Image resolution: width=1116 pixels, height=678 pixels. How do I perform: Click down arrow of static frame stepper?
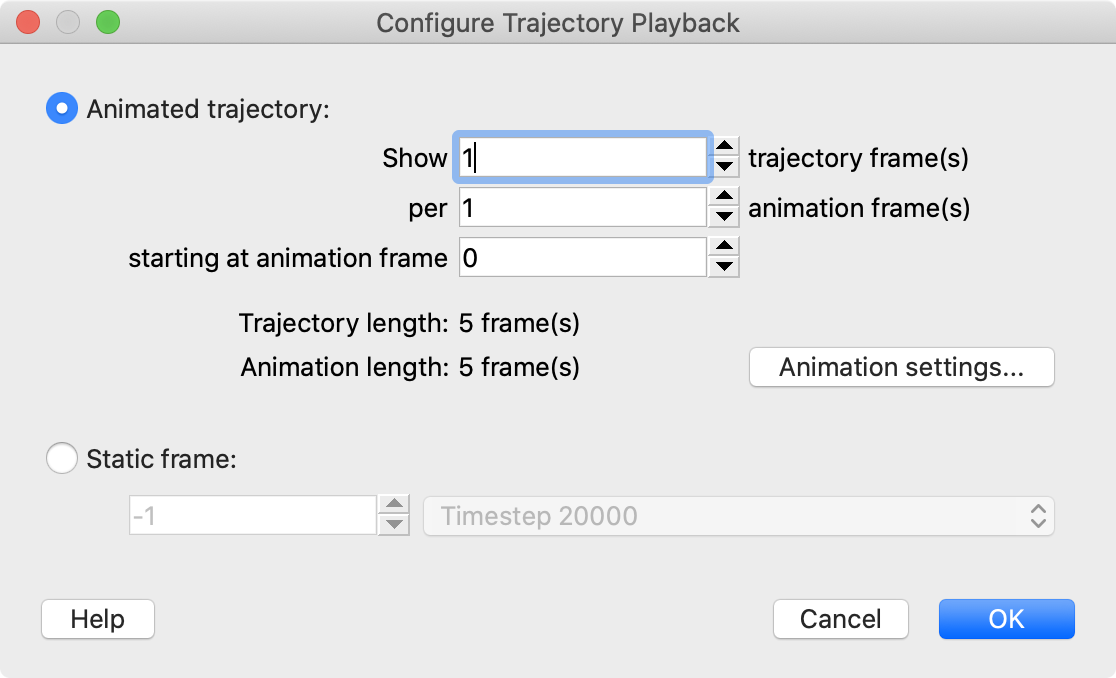pyautogui.click(x=396, y=526)
